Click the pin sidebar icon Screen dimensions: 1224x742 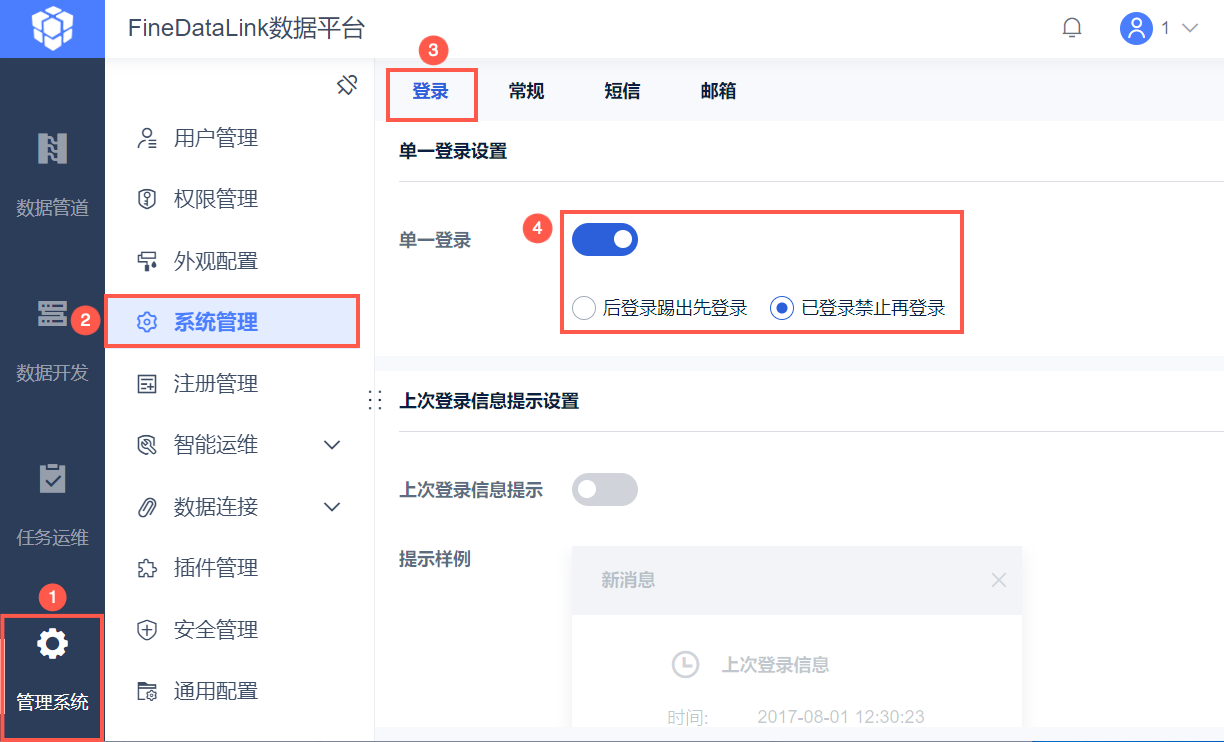(347, 85)
